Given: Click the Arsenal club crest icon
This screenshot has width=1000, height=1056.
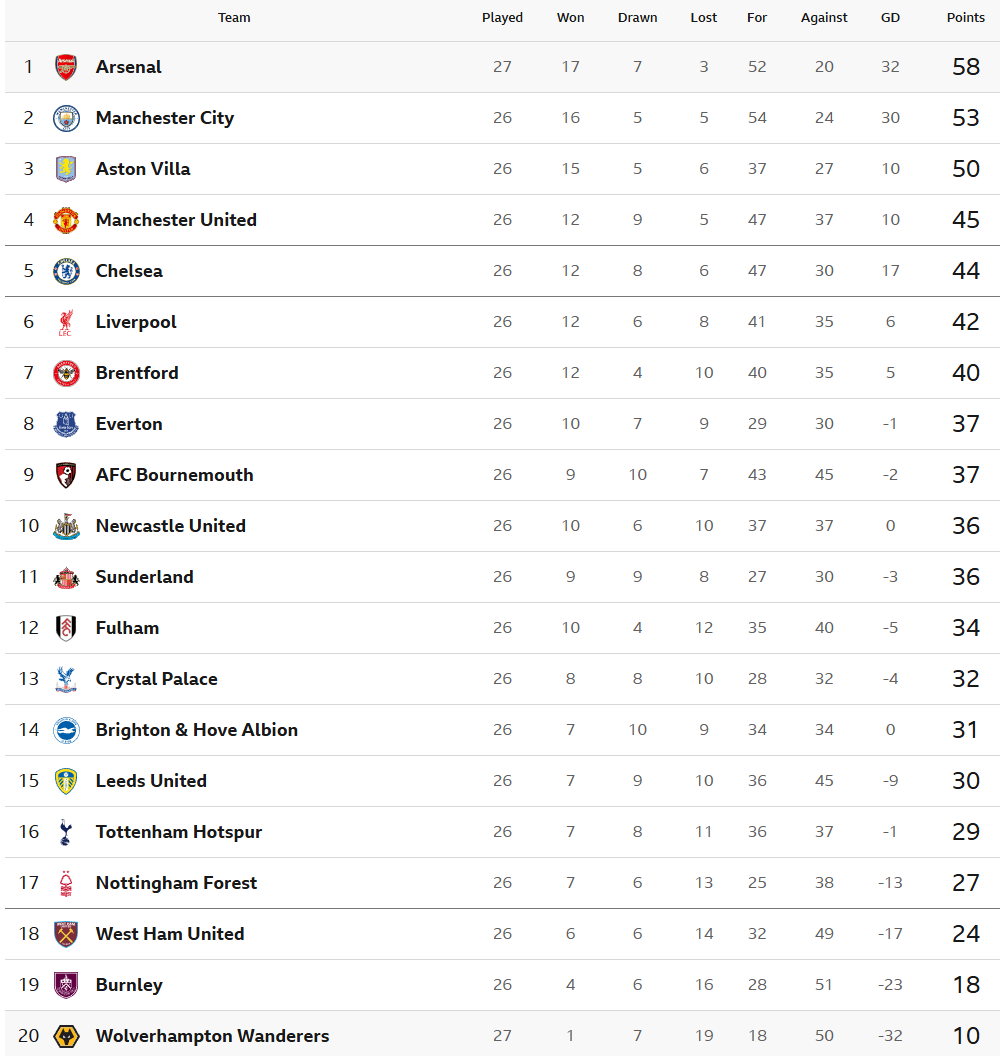Looking at the screenshot, I should point(66,67).
